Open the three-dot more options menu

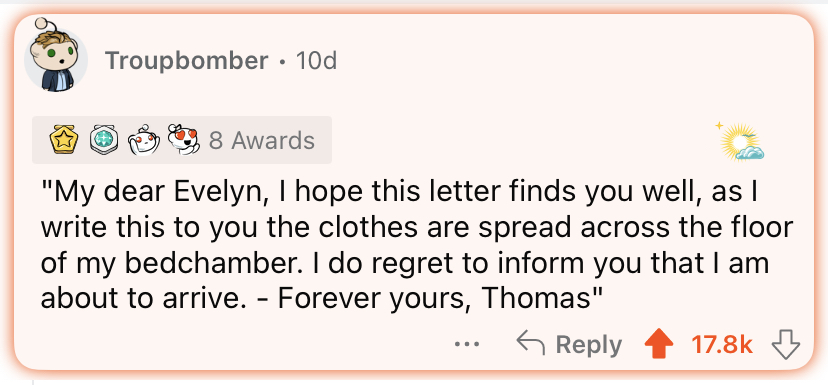[x=467, y=345]
